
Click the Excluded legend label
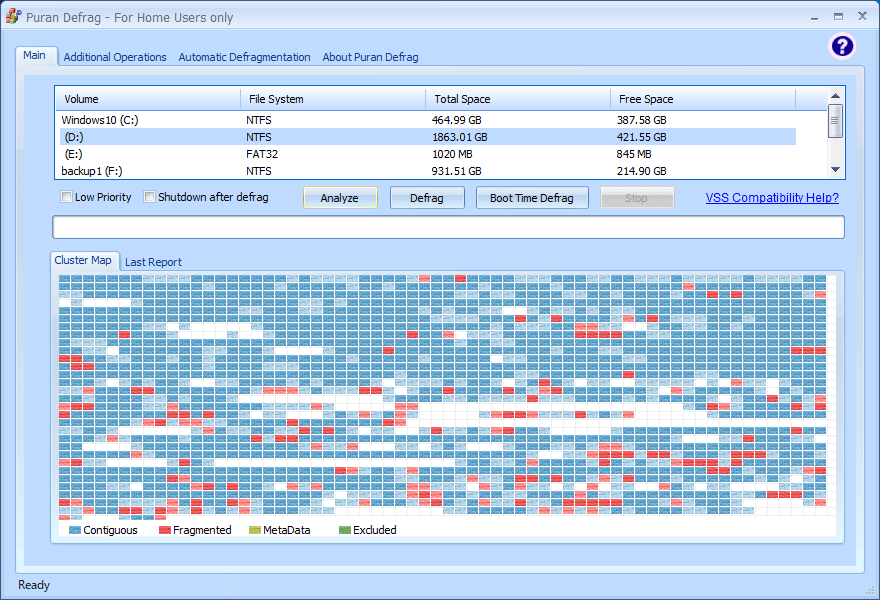375,530
